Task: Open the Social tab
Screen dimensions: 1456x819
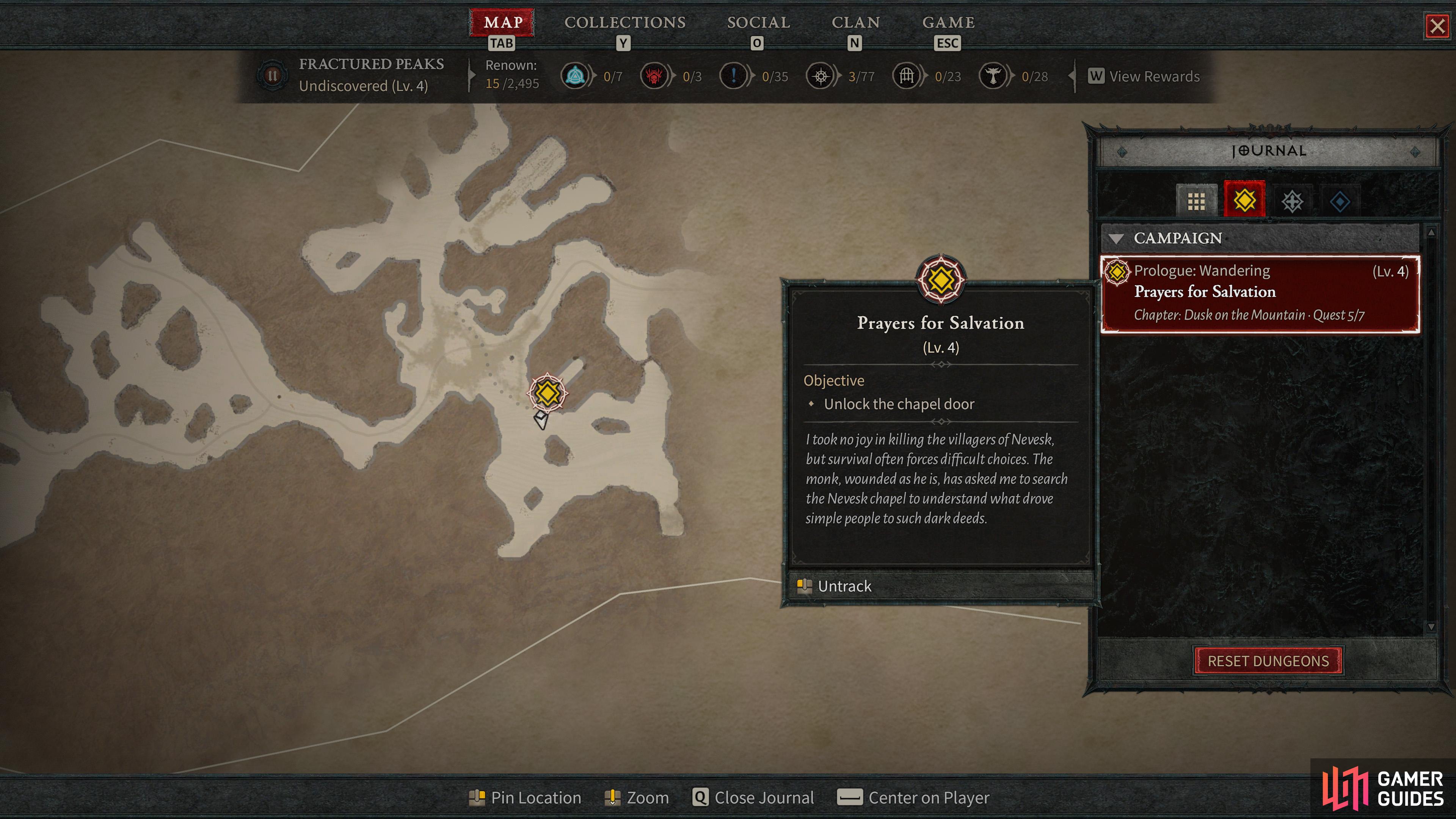Action: 758,23
